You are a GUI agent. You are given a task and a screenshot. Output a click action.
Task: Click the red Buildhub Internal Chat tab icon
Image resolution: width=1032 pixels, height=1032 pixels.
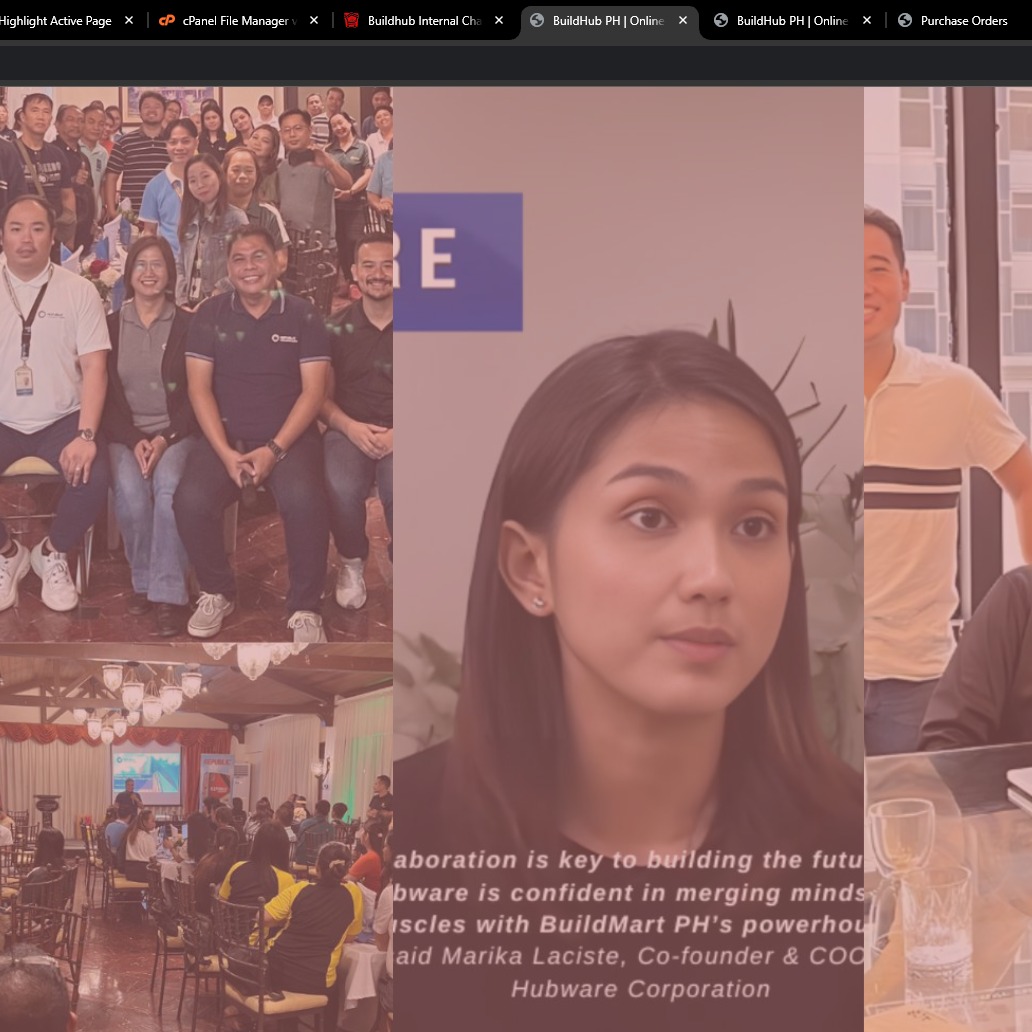351,20
